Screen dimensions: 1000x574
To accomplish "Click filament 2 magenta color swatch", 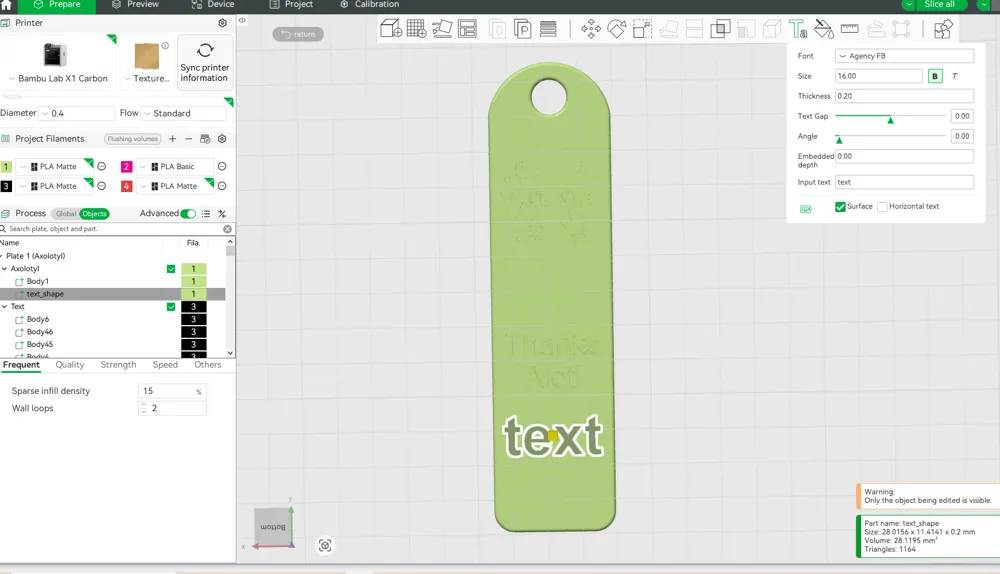I will tap(126, 166).
